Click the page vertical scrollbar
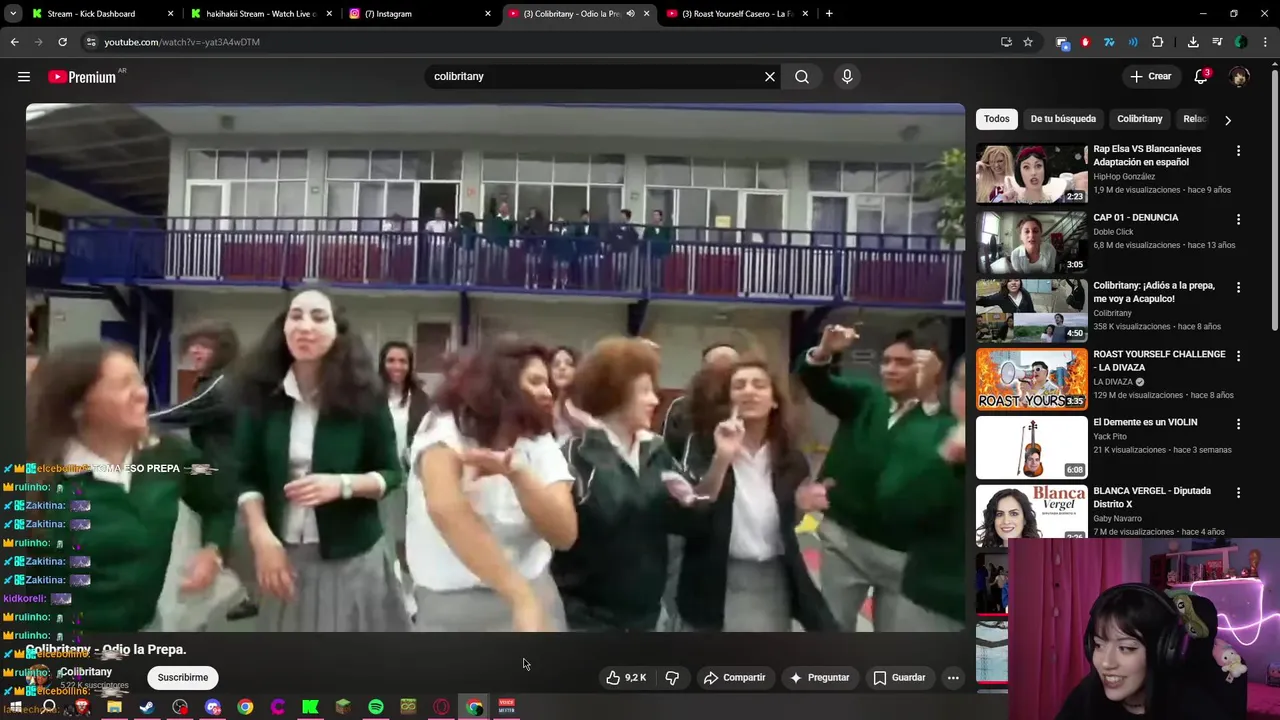Viewport: 1280px width, 720px height. [1274, 200]
